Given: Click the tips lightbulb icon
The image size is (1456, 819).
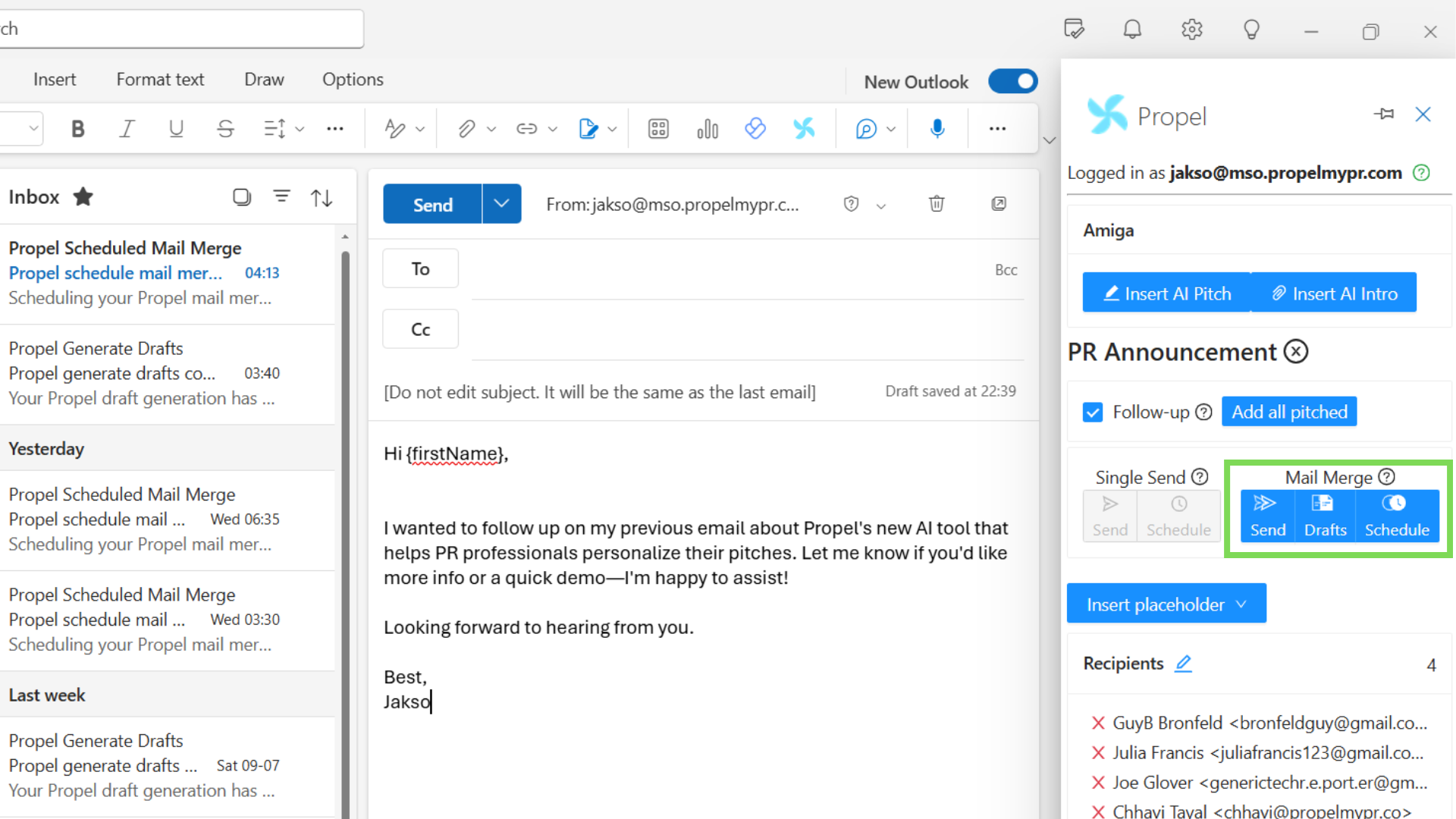Looking at the screenshot, I should click(x=1251, y=30).
